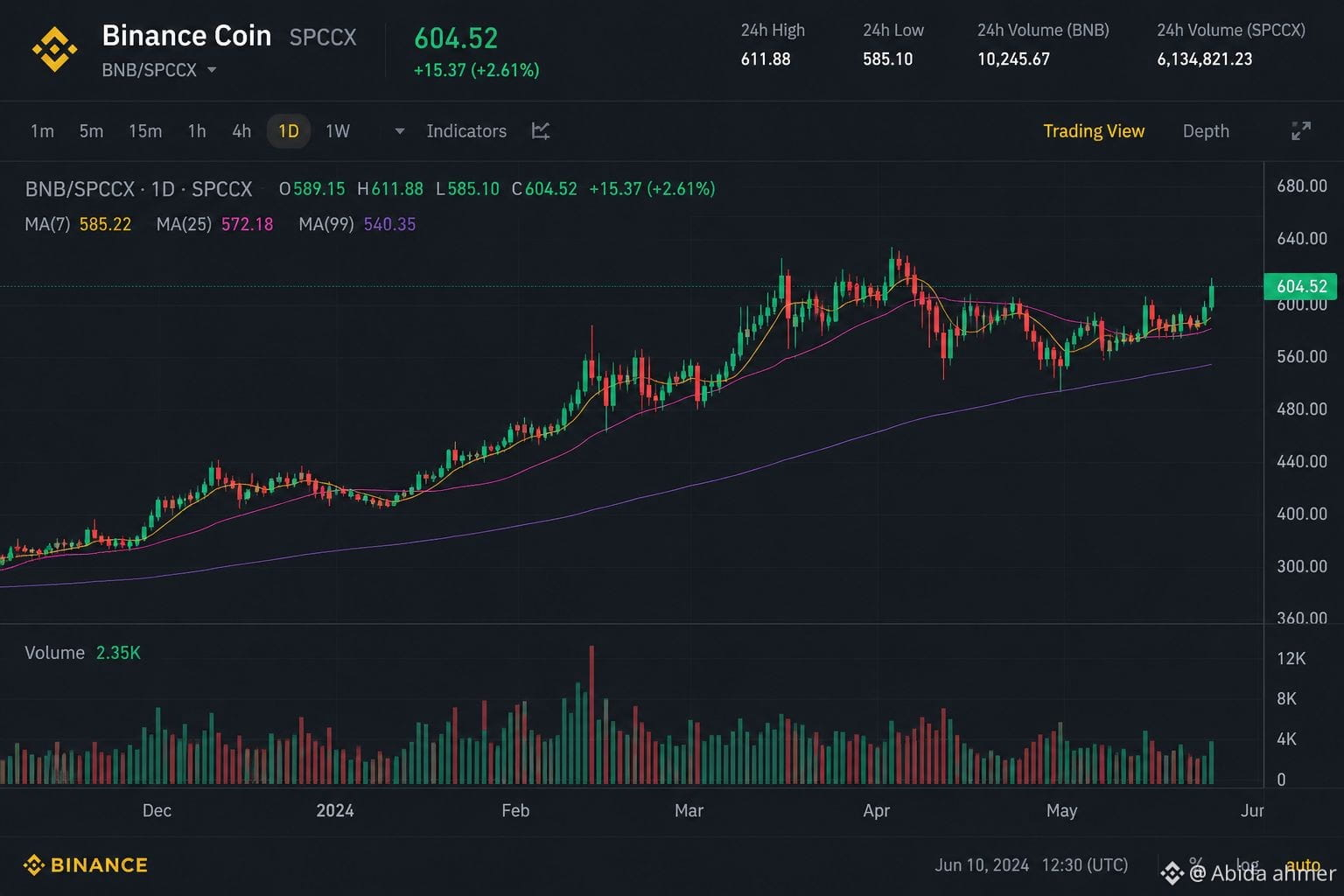The width and height of the screenshot is (1344, 896).
Task: Click the Binance Coin diamond logo
Action: [x=54, y=50]
